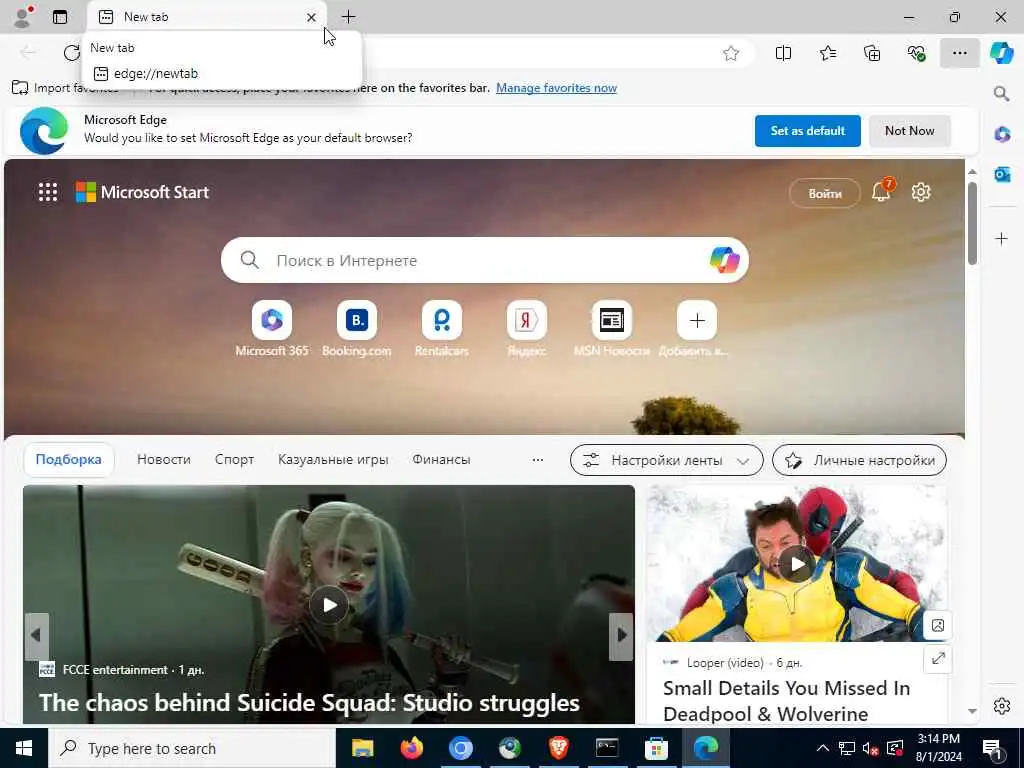Open Windows Start menu
Viewport: 1024px width, 768px height.
click(24, 748)
